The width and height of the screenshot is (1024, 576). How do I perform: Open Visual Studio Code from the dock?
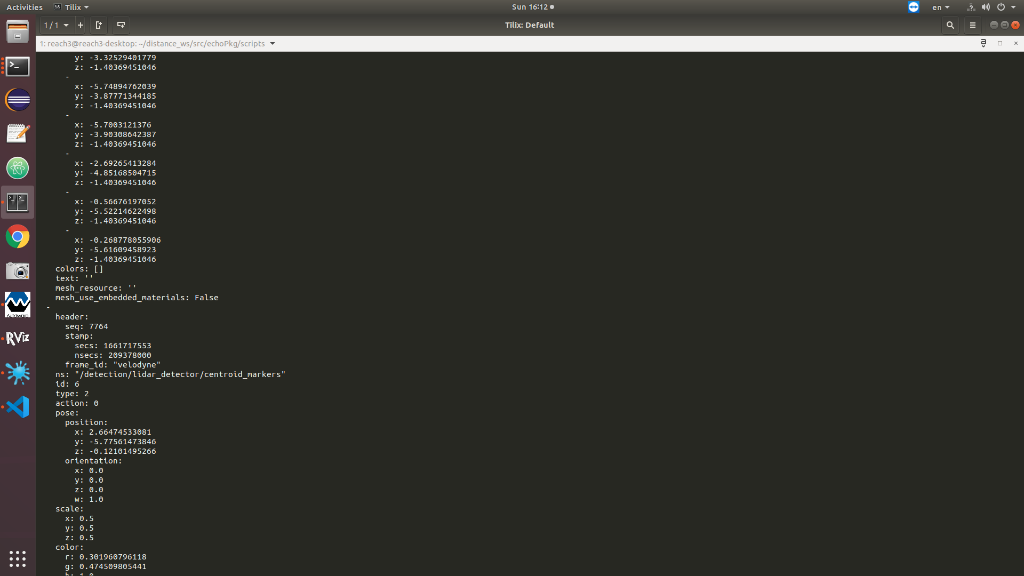(18, 406)
